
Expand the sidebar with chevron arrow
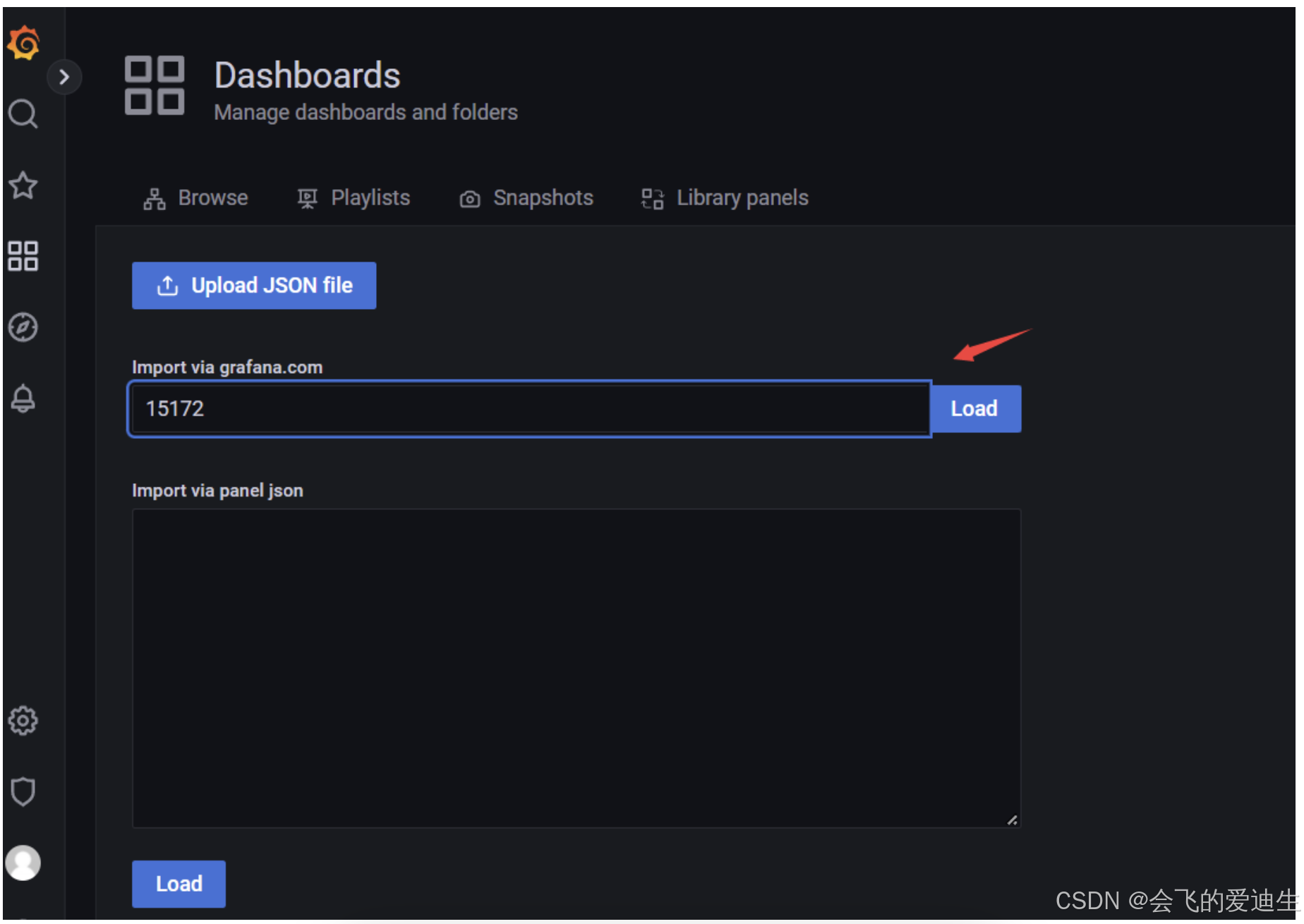click(64, 77)
